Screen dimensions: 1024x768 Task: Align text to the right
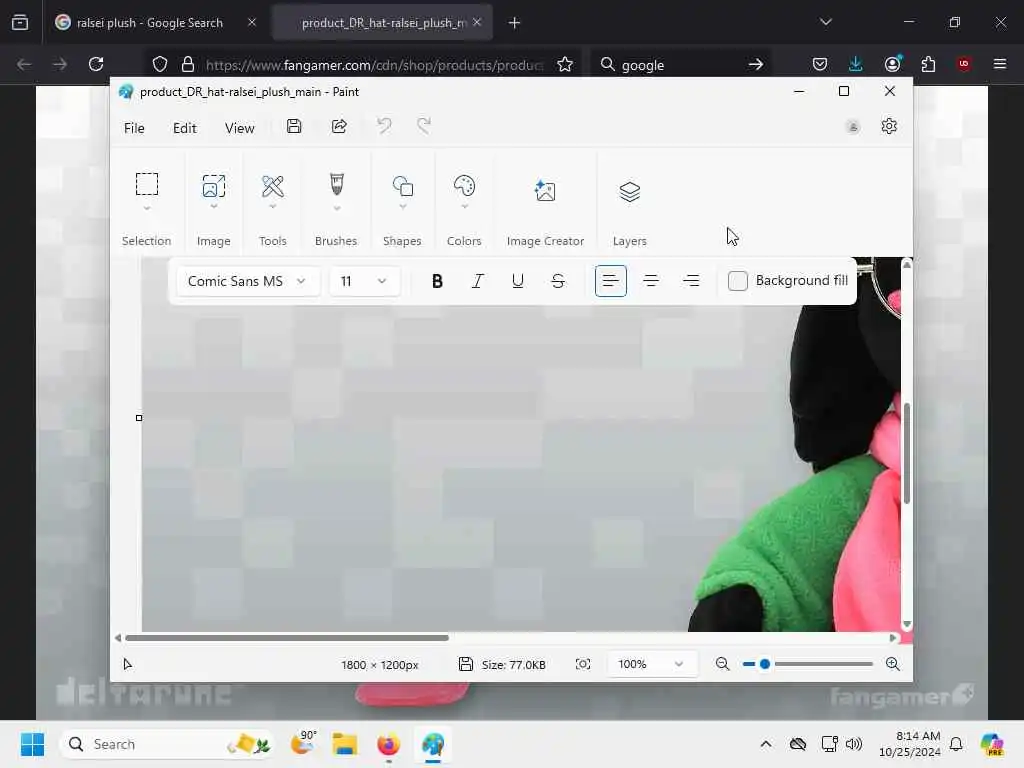[x=691, y=281]
